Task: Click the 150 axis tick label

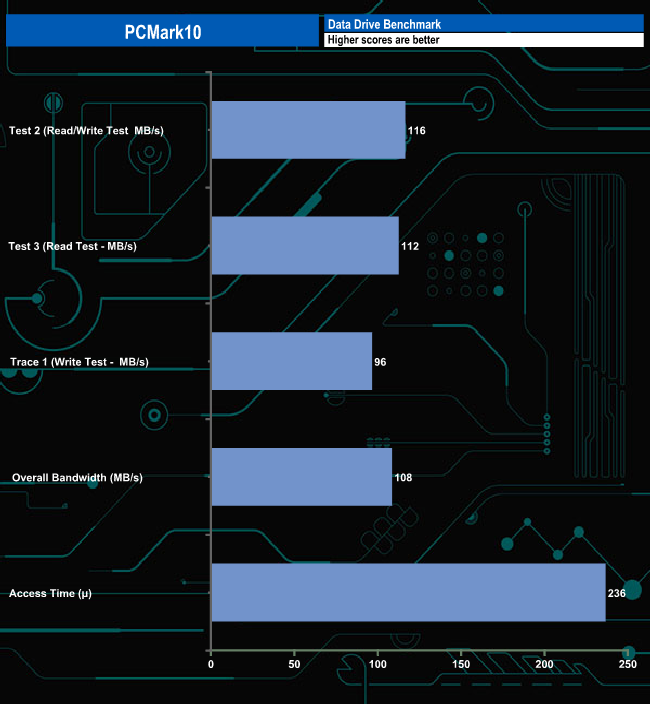Action: (461, 664)
